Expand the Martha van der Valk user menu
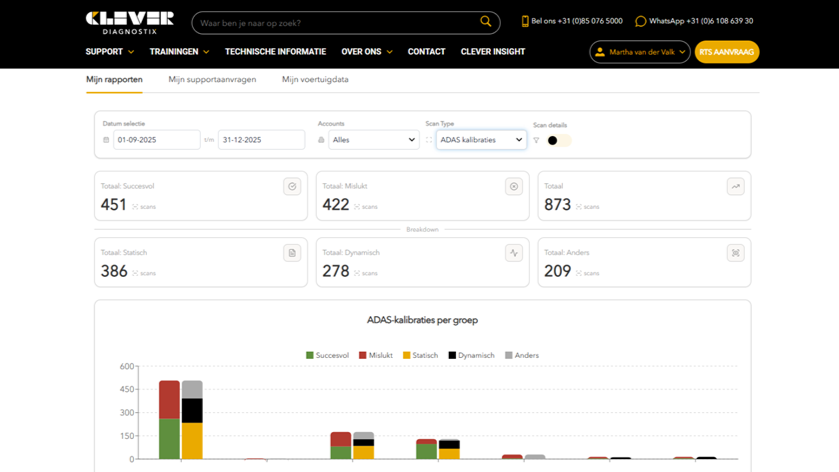The image size is (839, 472). point(640,52)
